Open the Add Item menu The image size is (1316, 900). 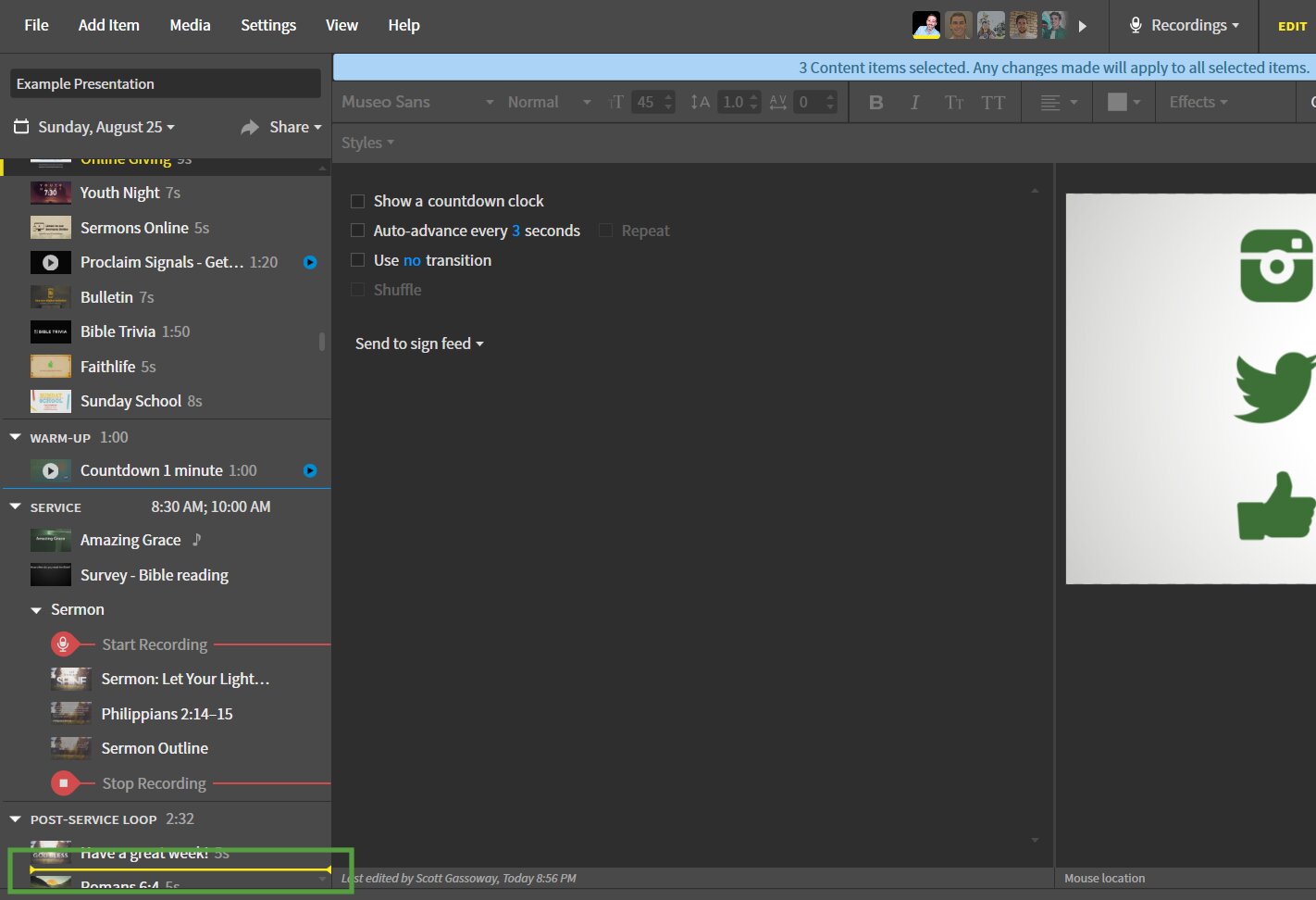(x=109, y=25)
